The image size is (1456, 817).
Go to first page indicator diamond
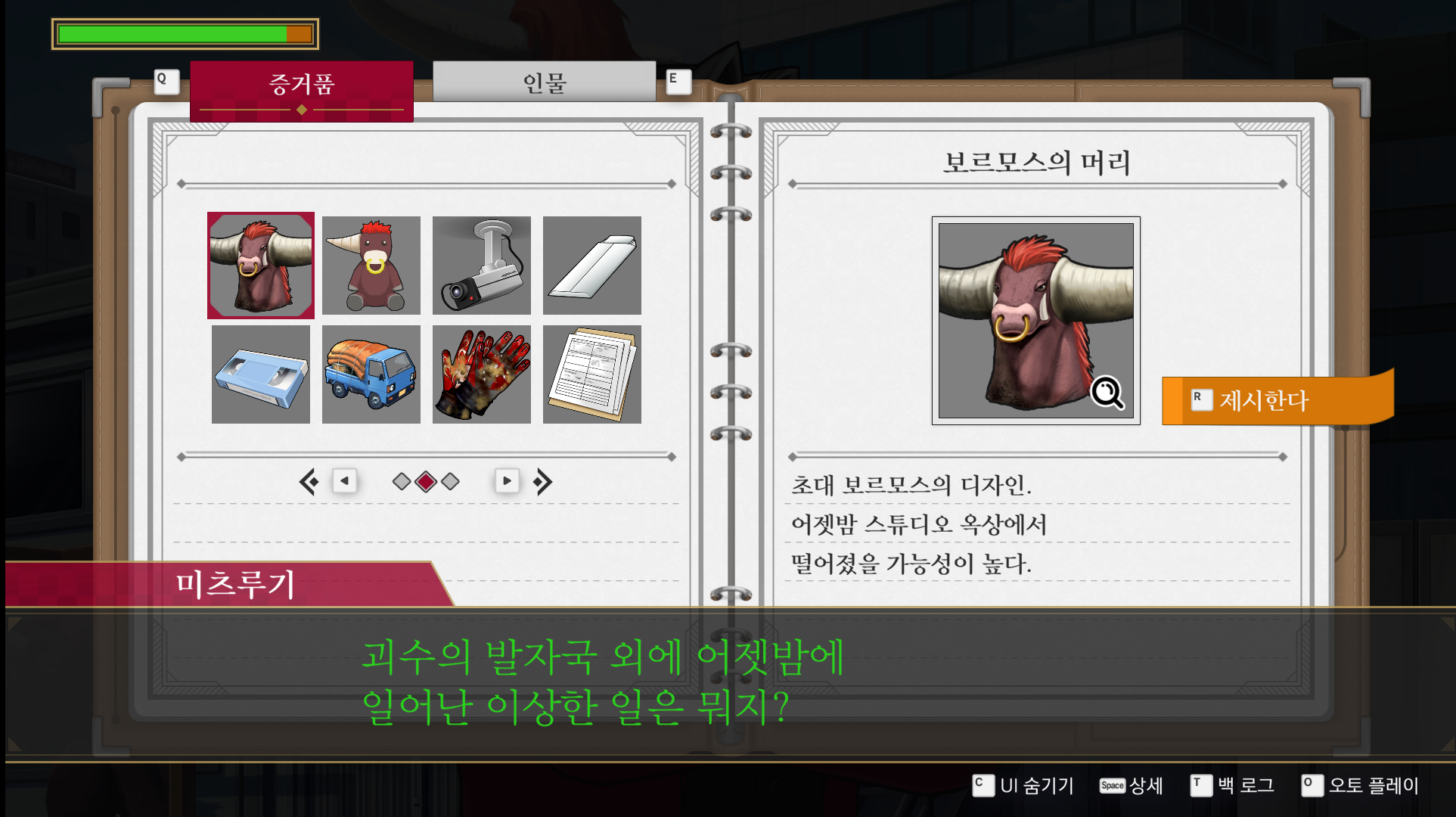[x=402, y=481]
